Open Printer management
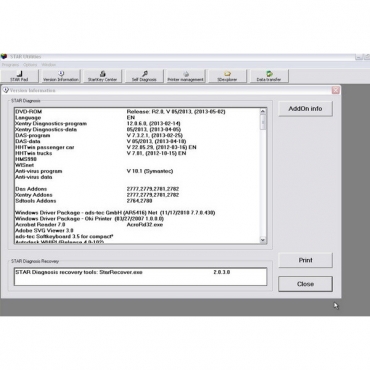This screenshot has width=370, height=370. [185, 76]
